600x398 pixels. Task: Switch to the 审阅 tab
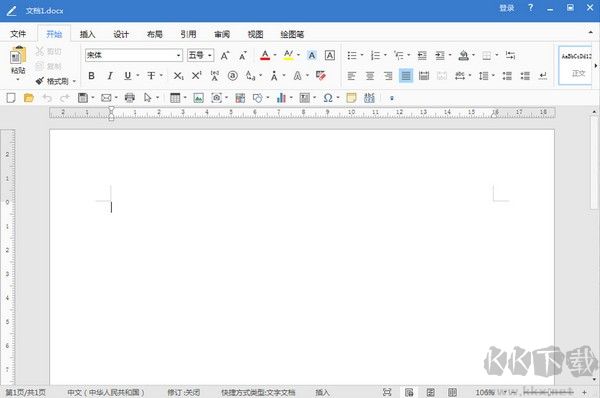(x=222, y=34)
